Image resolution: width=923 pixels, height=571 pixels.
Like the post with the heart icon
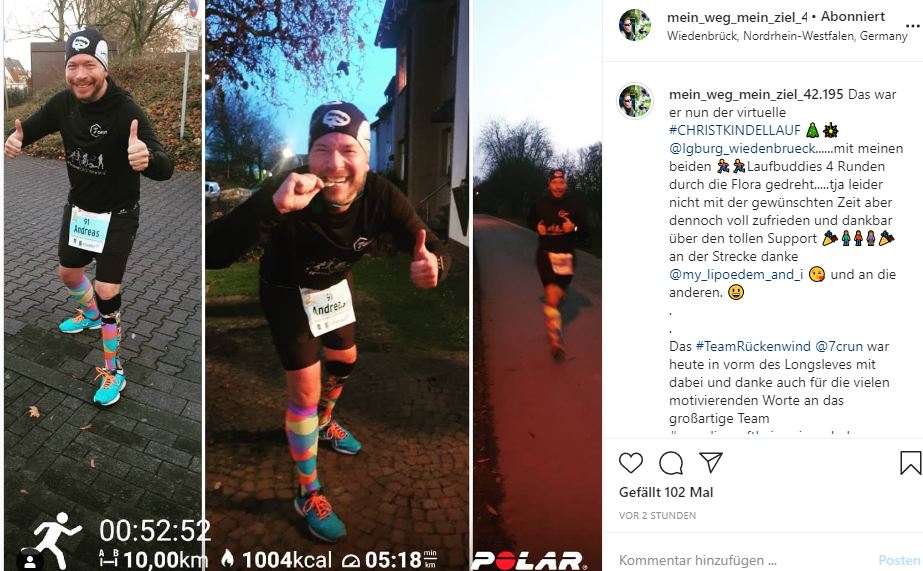(x=630, y=463)
